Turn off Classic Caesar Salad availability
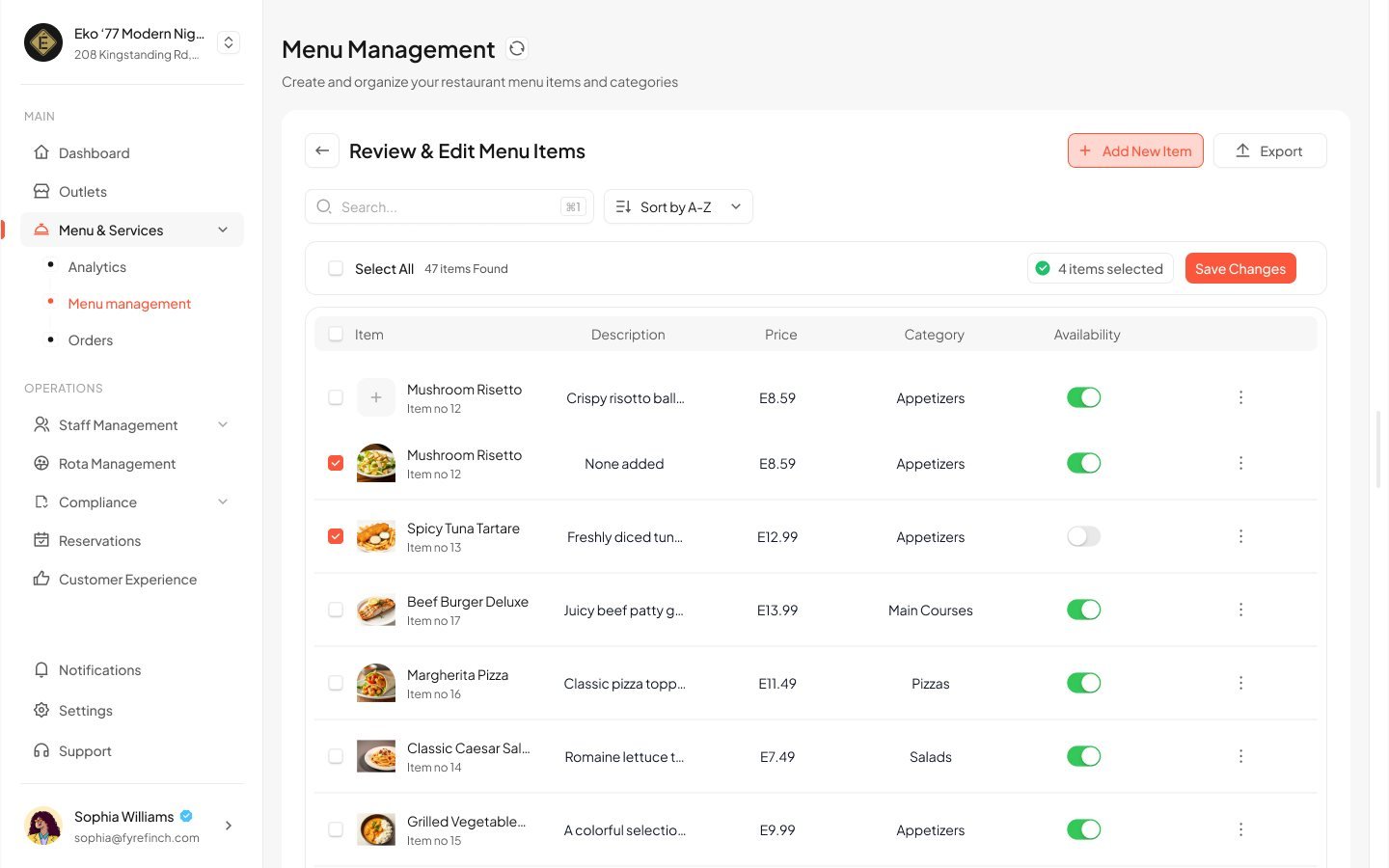 pyautogui.click(x=1083, y=756)
